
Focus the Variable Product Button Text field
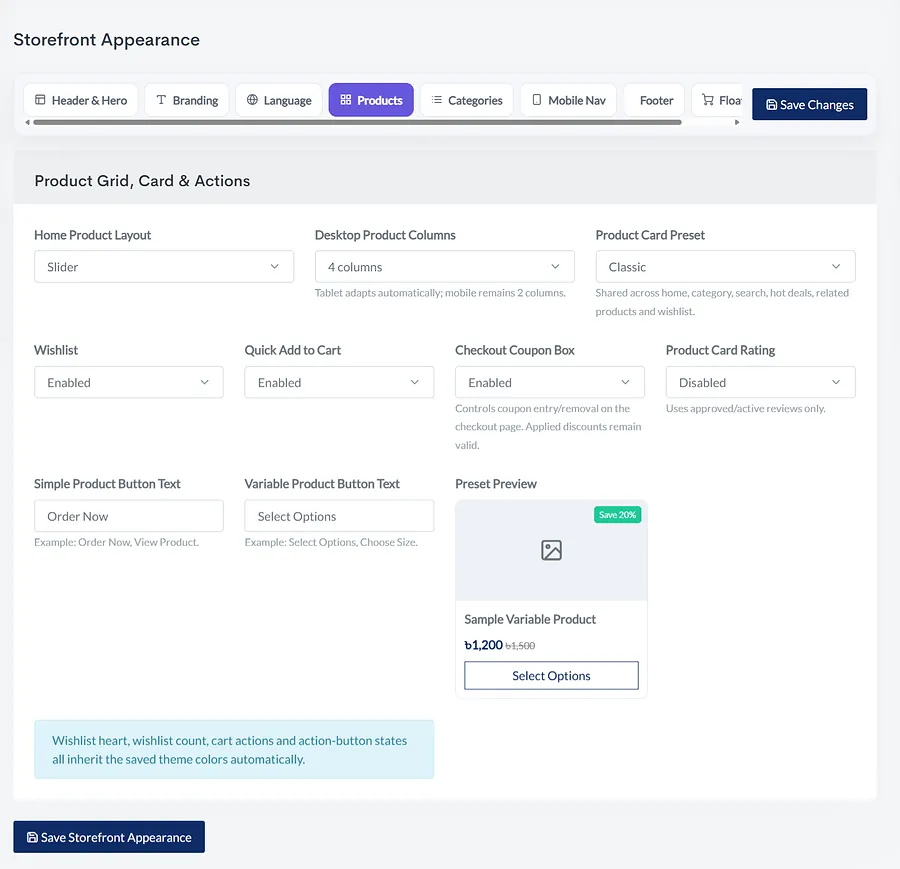click(339, 516)
